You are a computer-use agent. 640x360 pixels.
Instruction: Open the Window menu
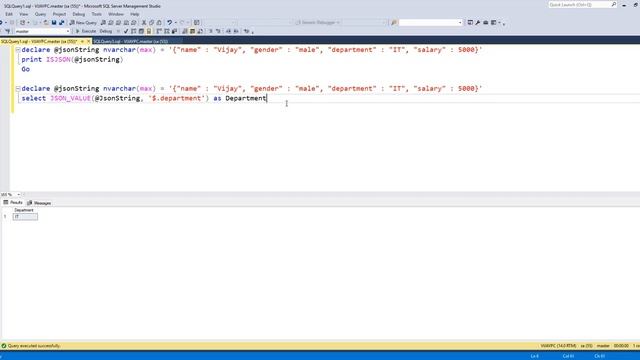(x=116, y=14)
